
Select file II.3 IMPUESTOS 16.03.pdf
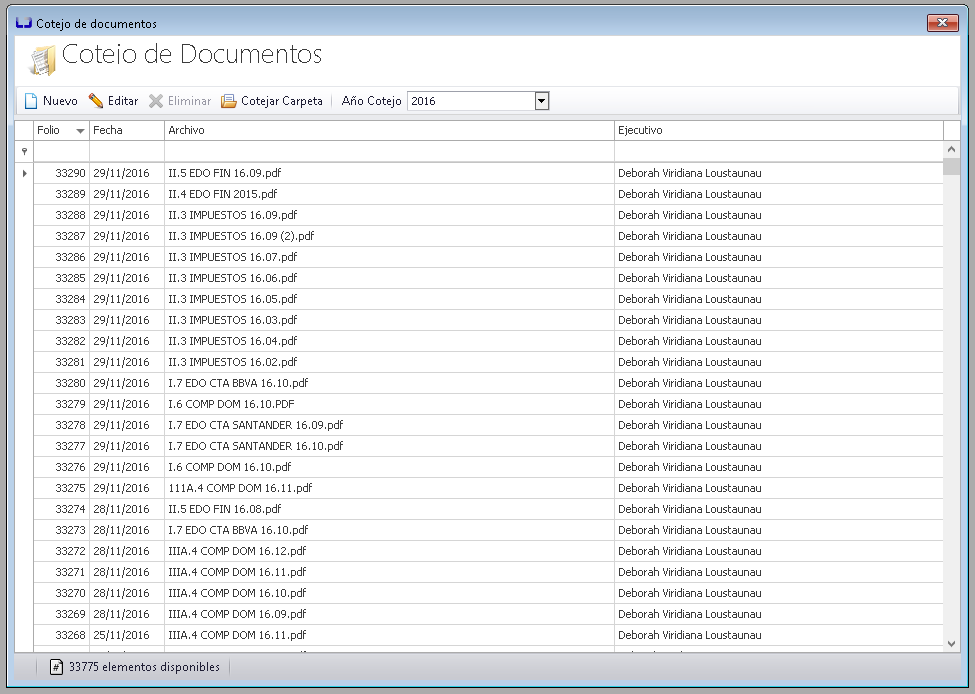coord(233,320)
